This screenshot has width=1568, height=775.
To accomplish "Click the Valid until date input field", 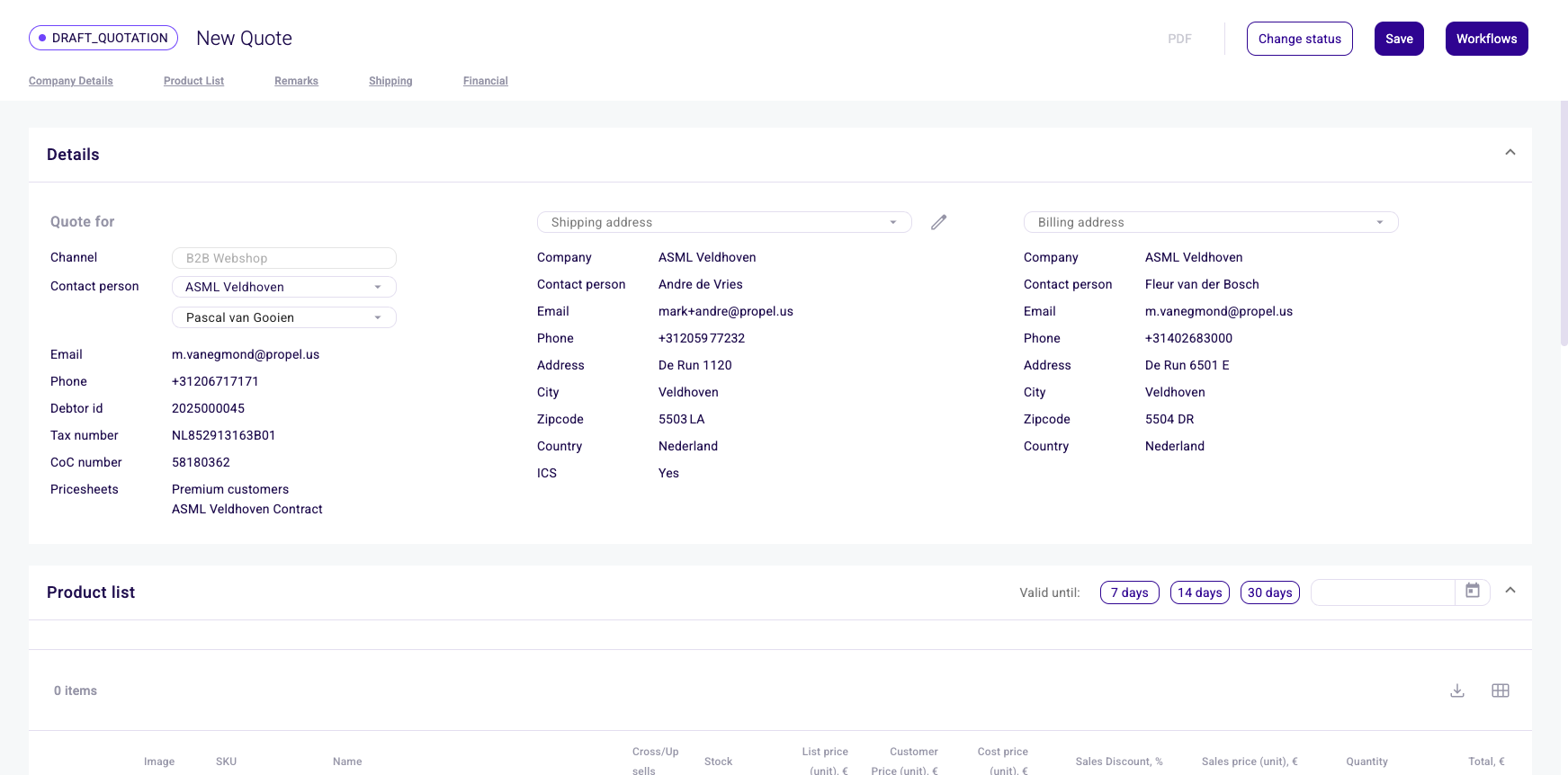I will 1383,592.
